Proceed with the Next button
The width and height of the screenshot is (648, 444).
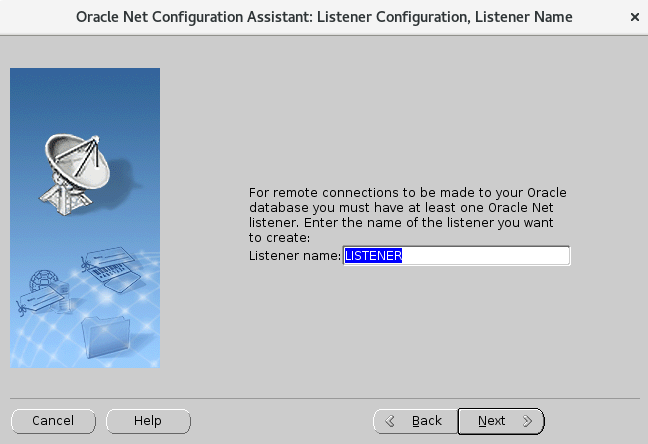click(x=501, y=421)
